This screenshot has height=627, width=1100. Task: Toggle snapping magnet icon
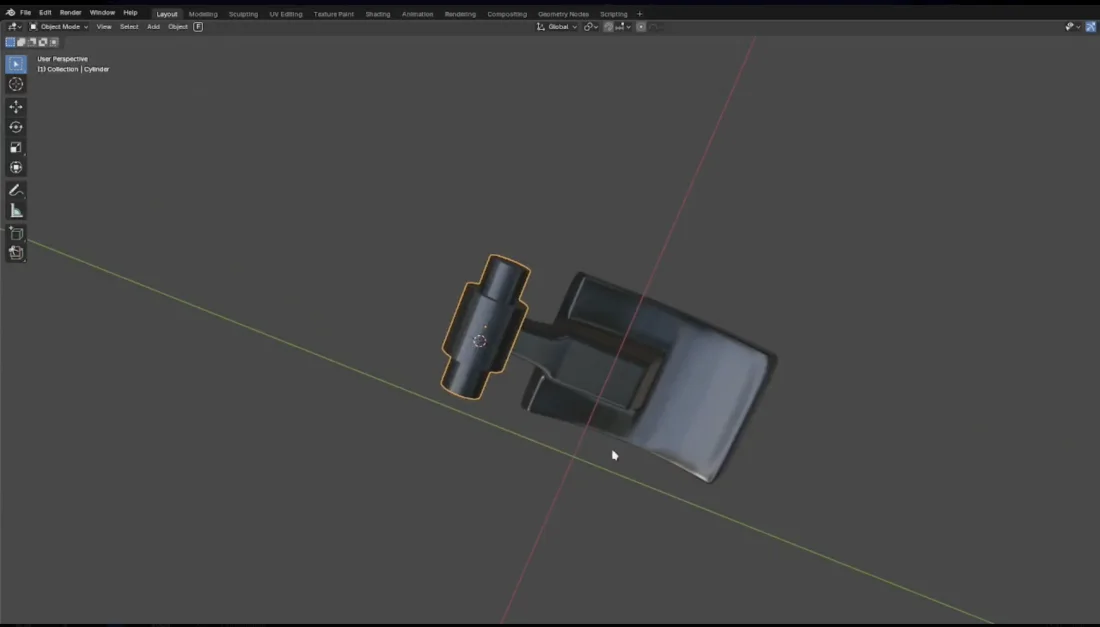(608, 27)
